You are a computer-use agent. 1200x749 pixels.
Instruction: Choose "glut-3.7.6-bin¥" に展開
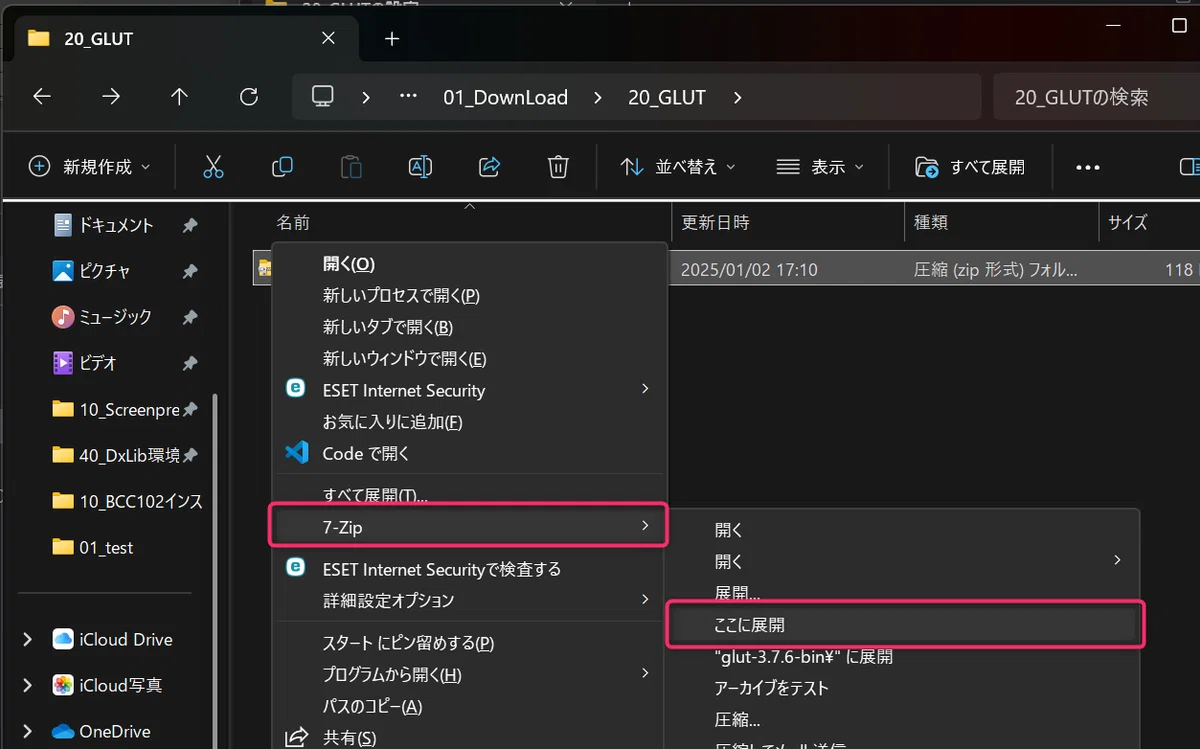[x=905, y=657]
